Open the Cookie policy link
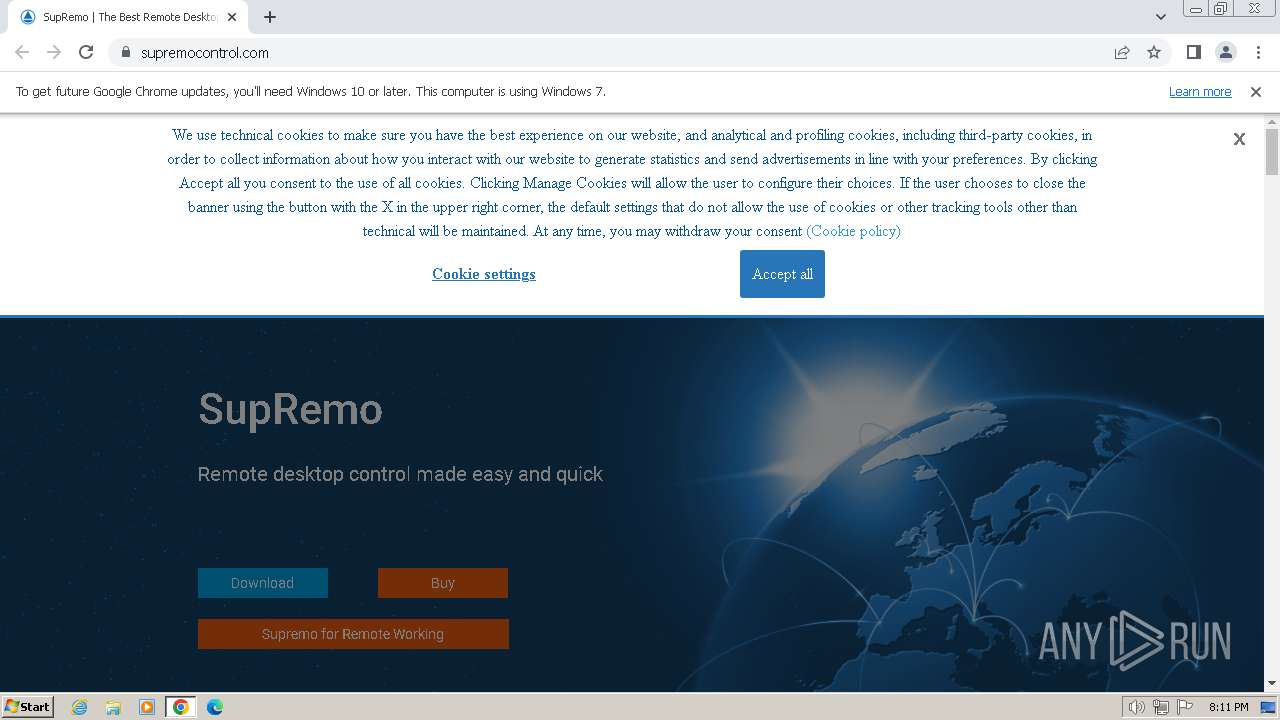This screenshot has height=720, width=1280. coord(853,231)
